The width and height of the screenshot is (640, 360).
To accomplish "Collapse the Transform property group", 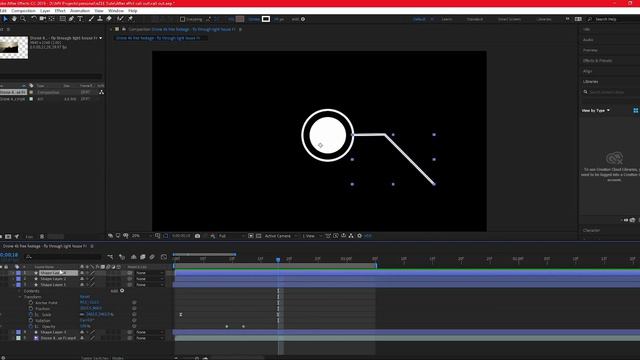I will (x=19, y=297).
